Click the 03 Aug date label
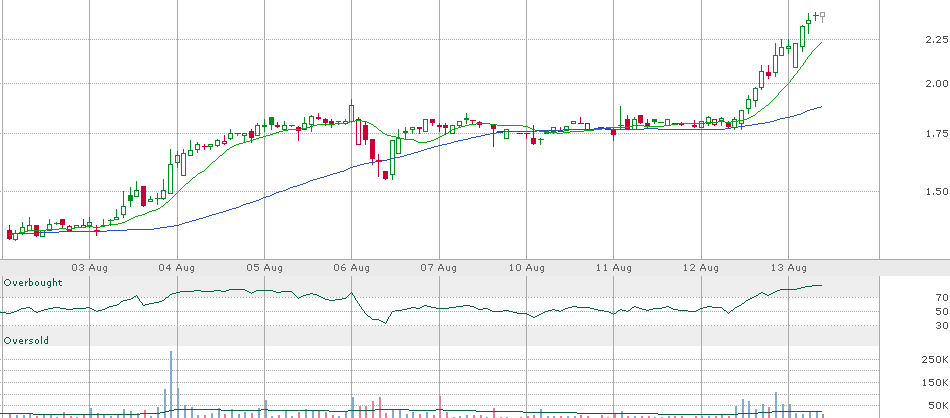The height and width of the screenshot is (418, 950). tap(89, 268)
